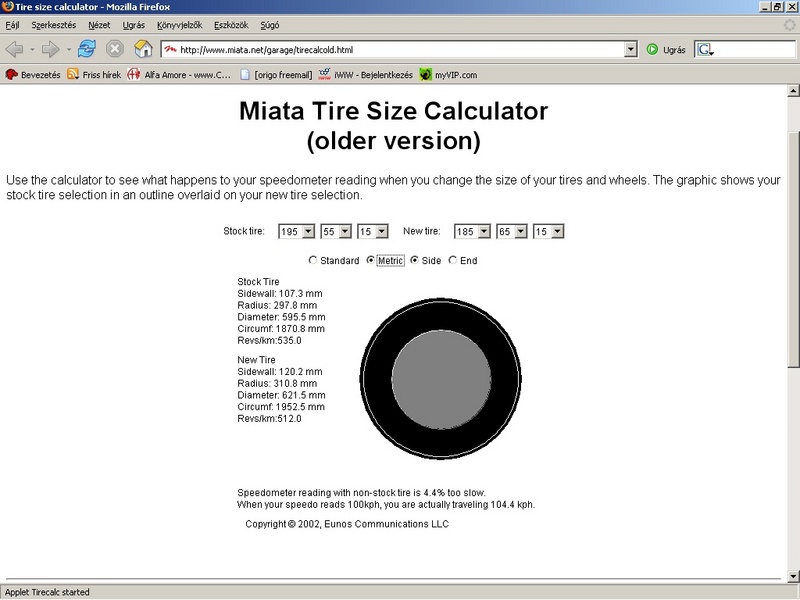Click the new "Sidewall: 120.2 mm" value
Image resolution: width=800 pixels, height=600 pixels.
coord(280,371)
